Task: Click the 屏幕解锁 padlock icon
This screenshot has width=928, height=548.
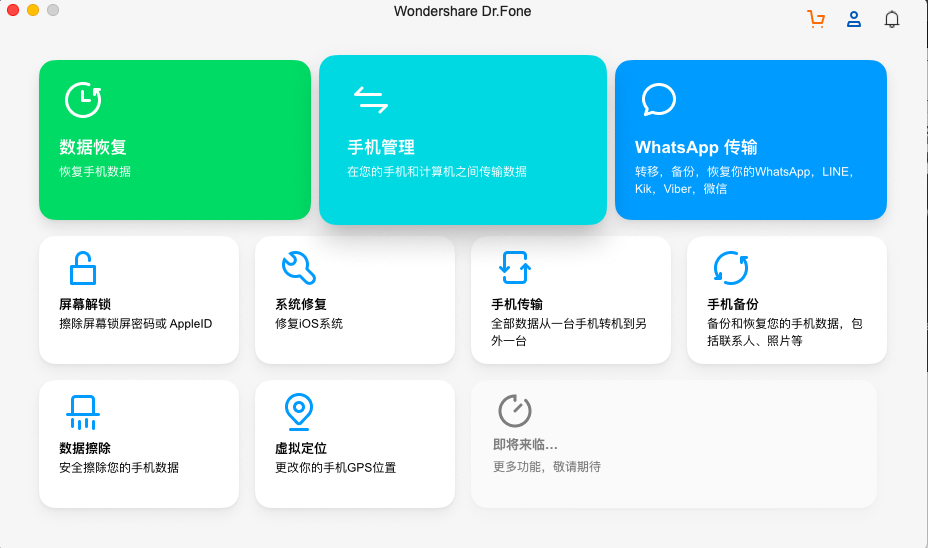Action: pyautogui.click(x=83, y=268)
